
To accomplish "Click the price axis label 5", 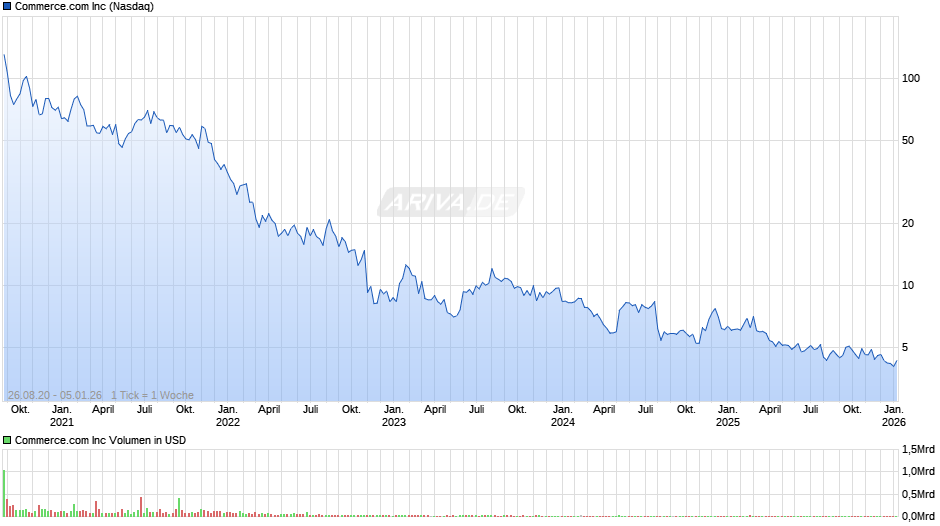I will click(x=905, y=347).
